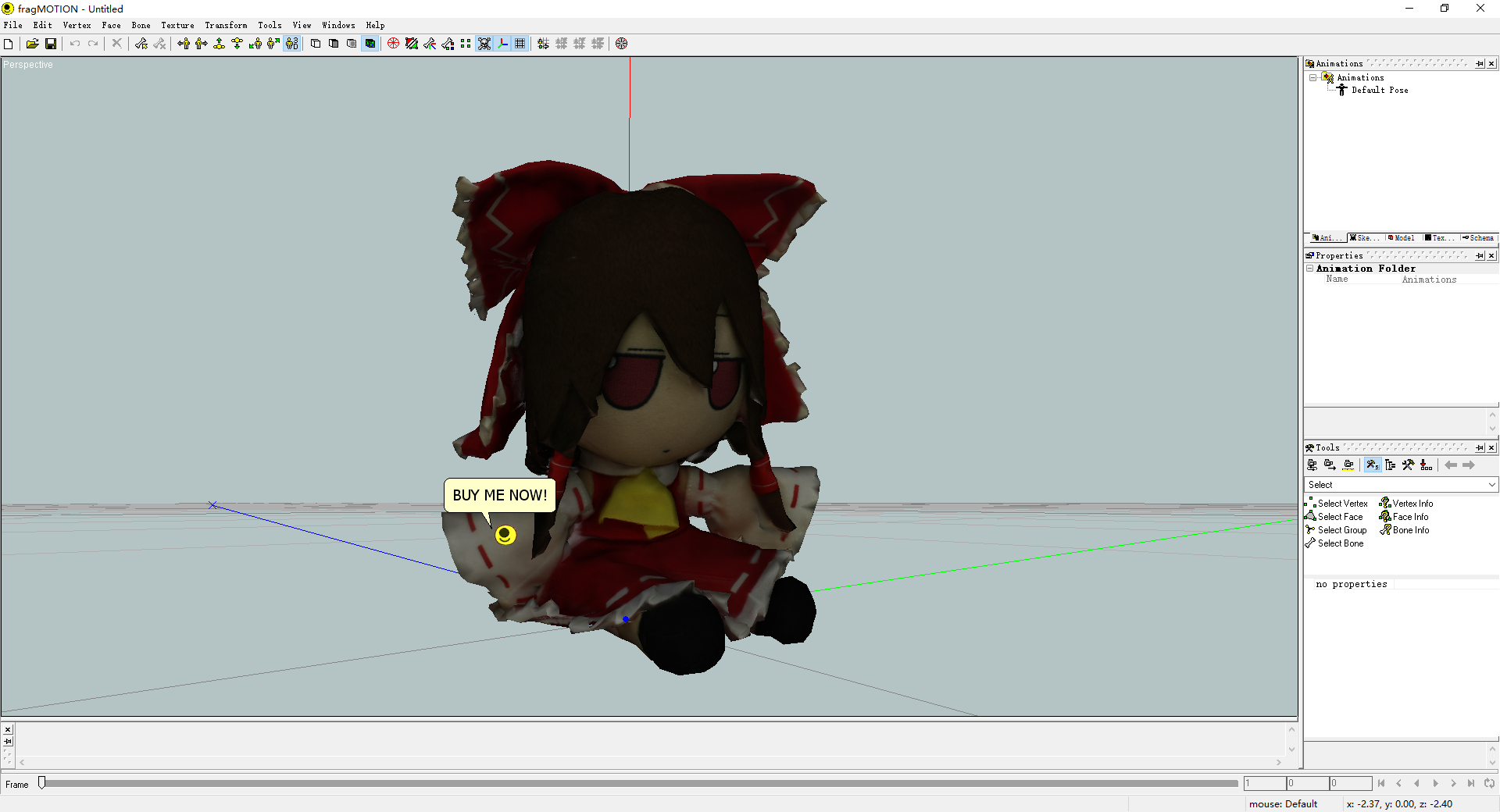Activate the Bone Info tool
The height and width of the screenshot is (812, 1500).
tap(1405, 530)
